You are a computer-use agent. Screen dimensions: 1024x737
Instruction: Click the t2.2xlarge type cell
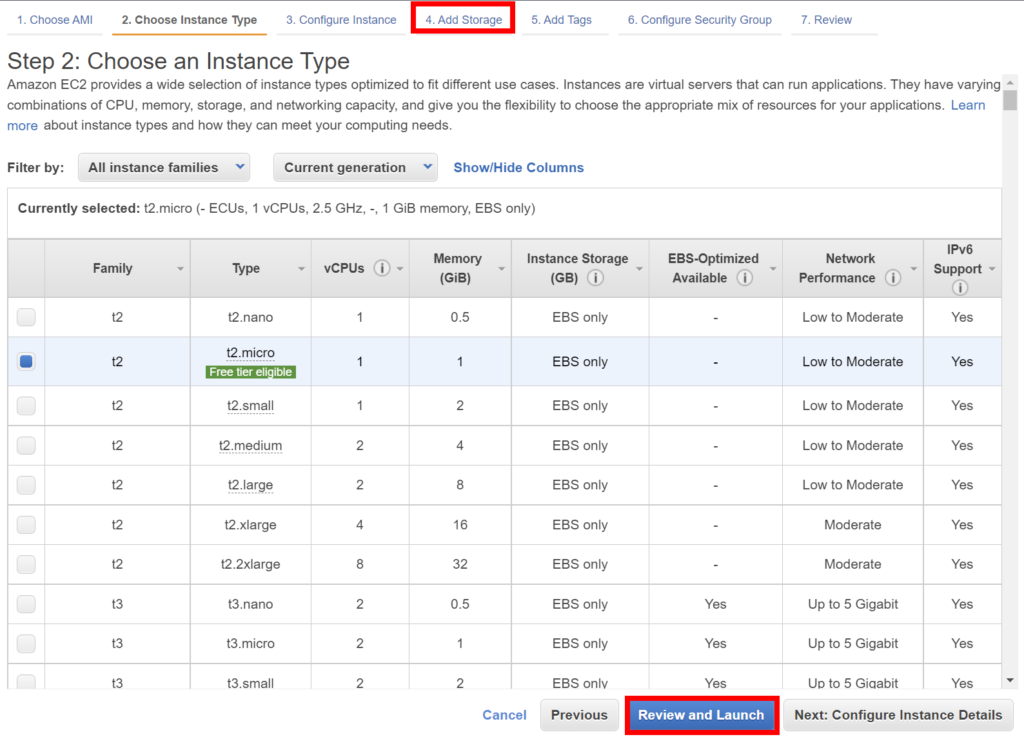[250, 564]
